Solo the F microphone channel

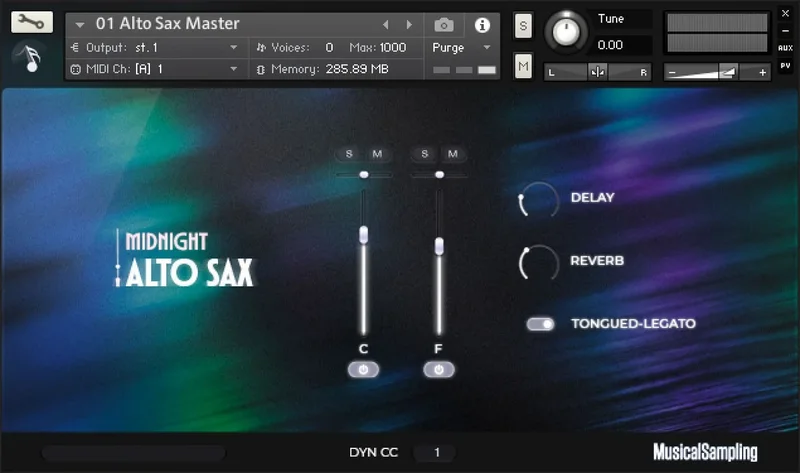point(424,154)
